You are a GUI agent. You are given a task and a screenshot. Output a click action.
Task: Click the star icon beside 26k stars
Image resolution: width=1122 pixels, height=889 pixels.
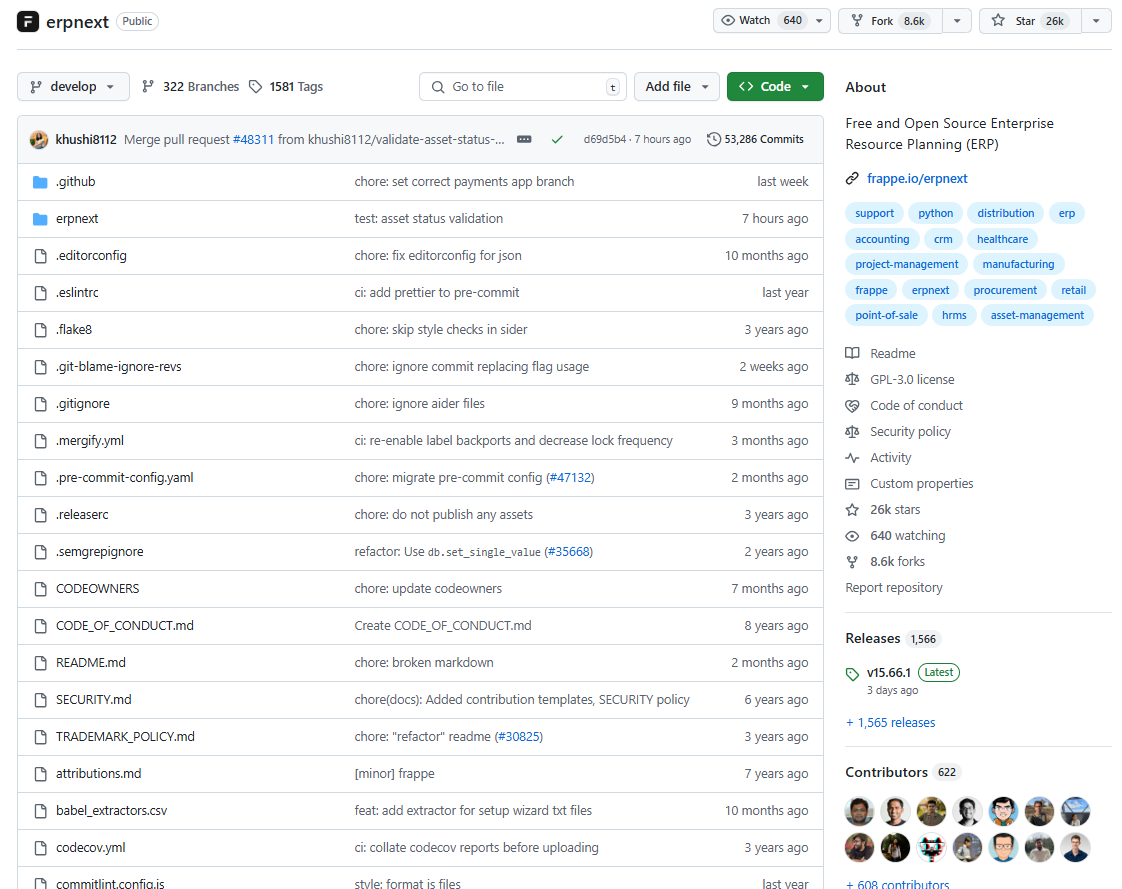[852, 510]
